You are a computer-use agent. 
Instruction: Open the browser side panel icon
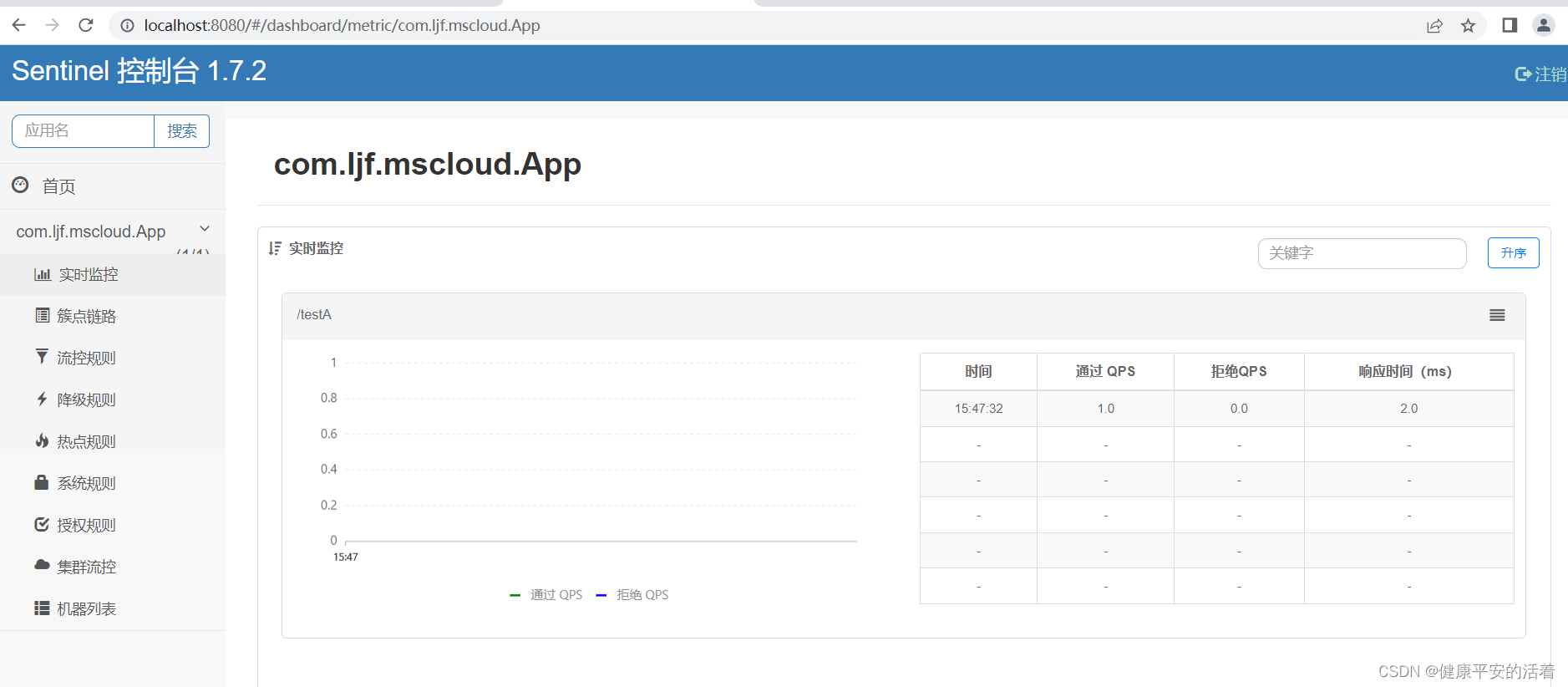point(1510,25)
